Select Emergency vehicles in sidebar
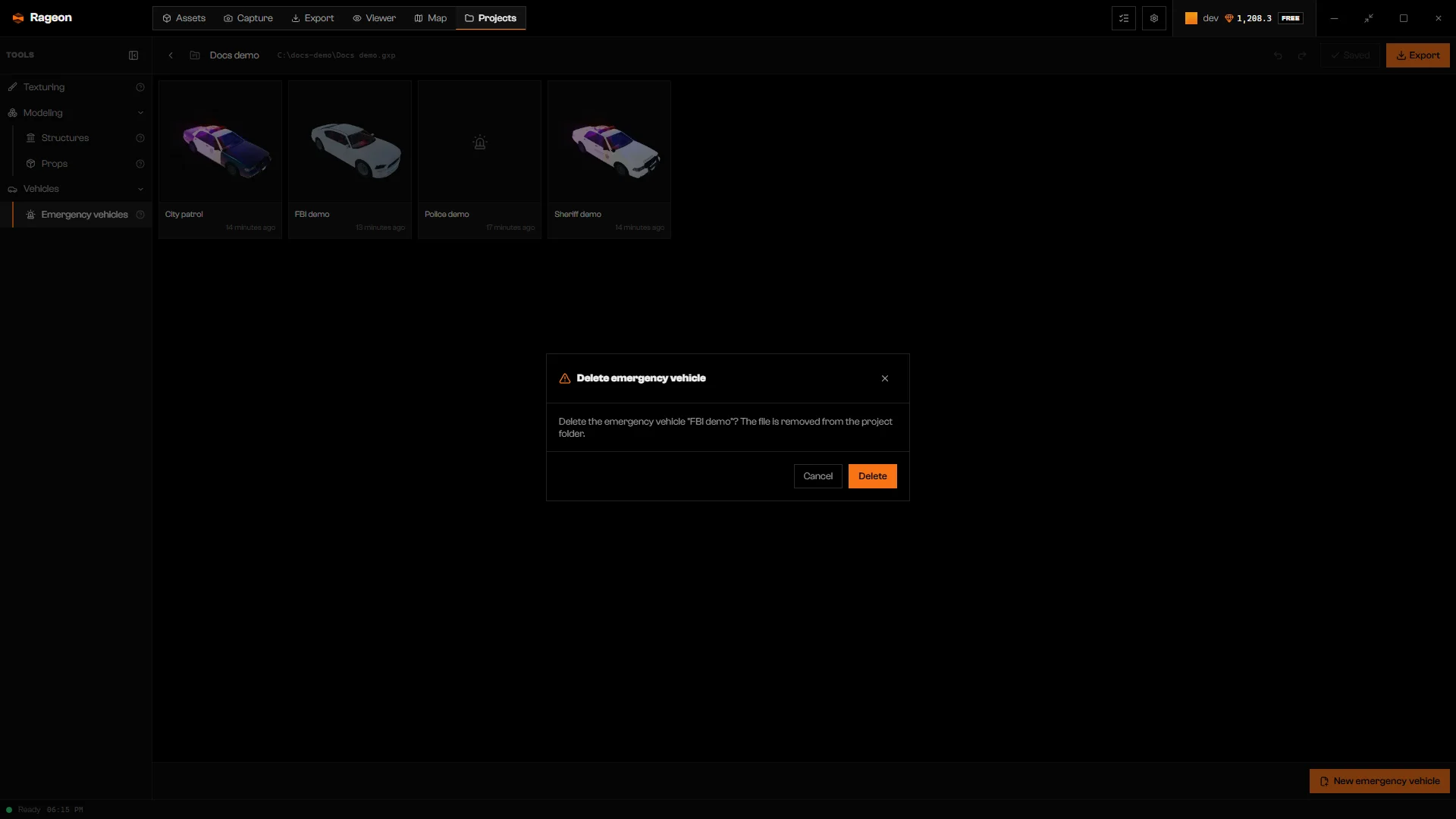Viewport: 1456px width, 819px height. click(x=84, y=215)
